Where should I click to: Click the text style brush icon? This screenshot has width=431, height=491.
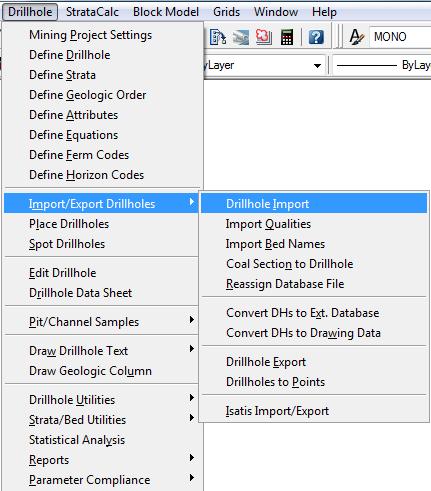click(x=356, y=37)
